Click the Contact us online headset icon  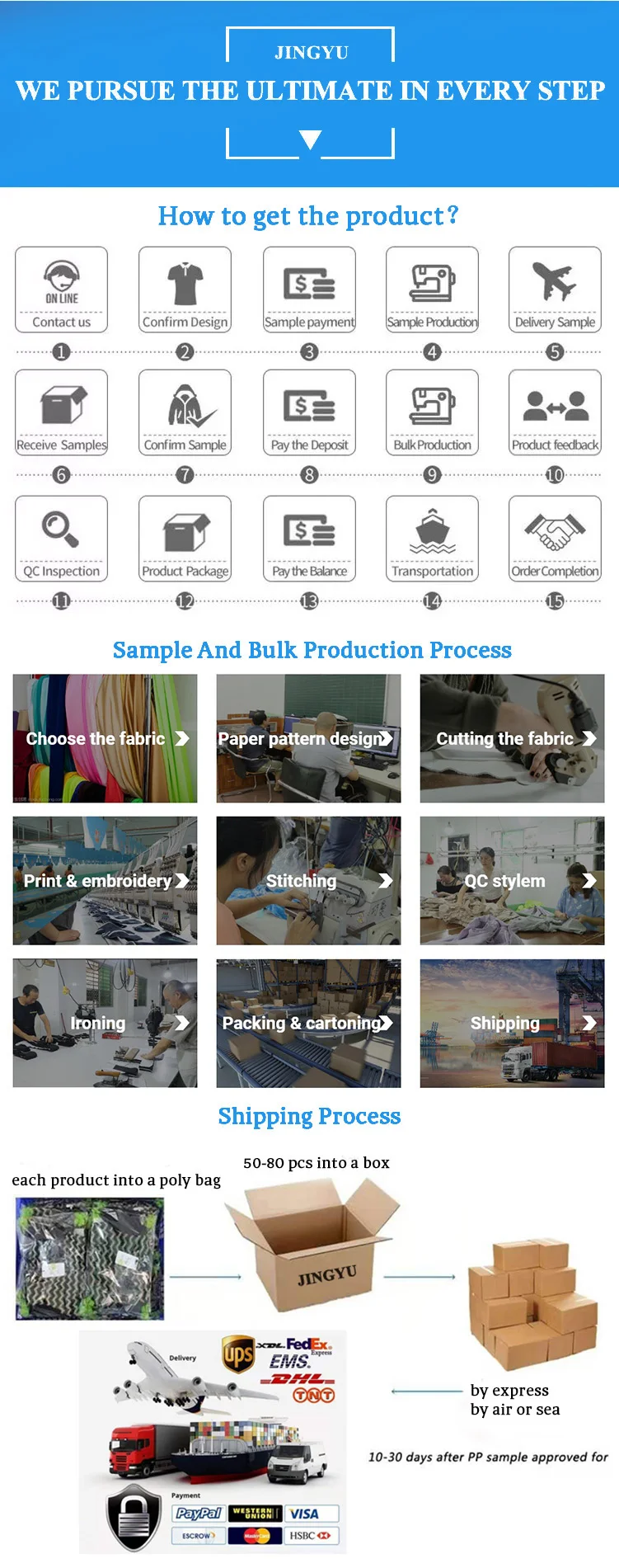click(x=62, y=283)
